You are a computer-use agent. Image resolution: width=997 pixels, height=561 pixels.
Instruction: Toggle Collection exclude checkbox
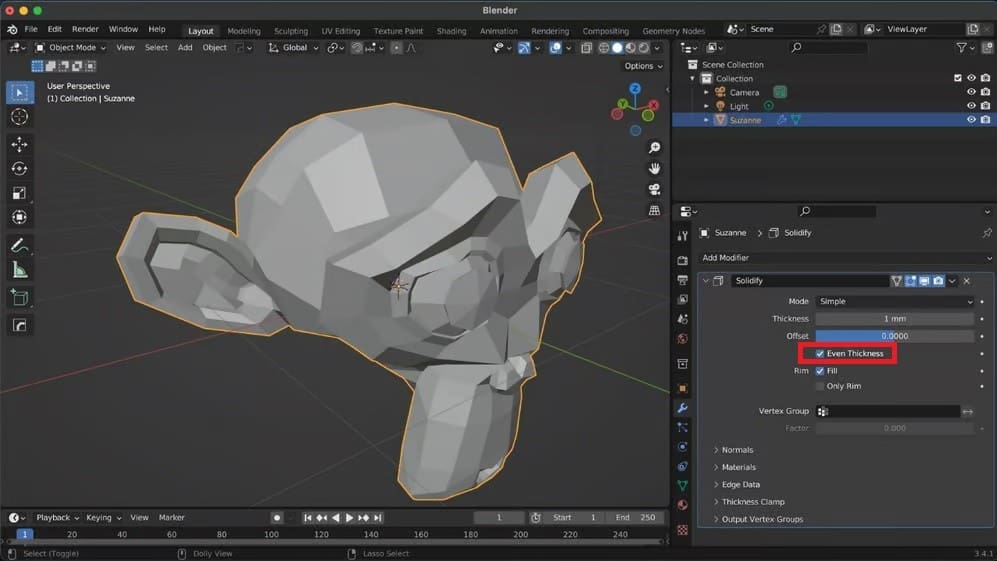(958, 78)
